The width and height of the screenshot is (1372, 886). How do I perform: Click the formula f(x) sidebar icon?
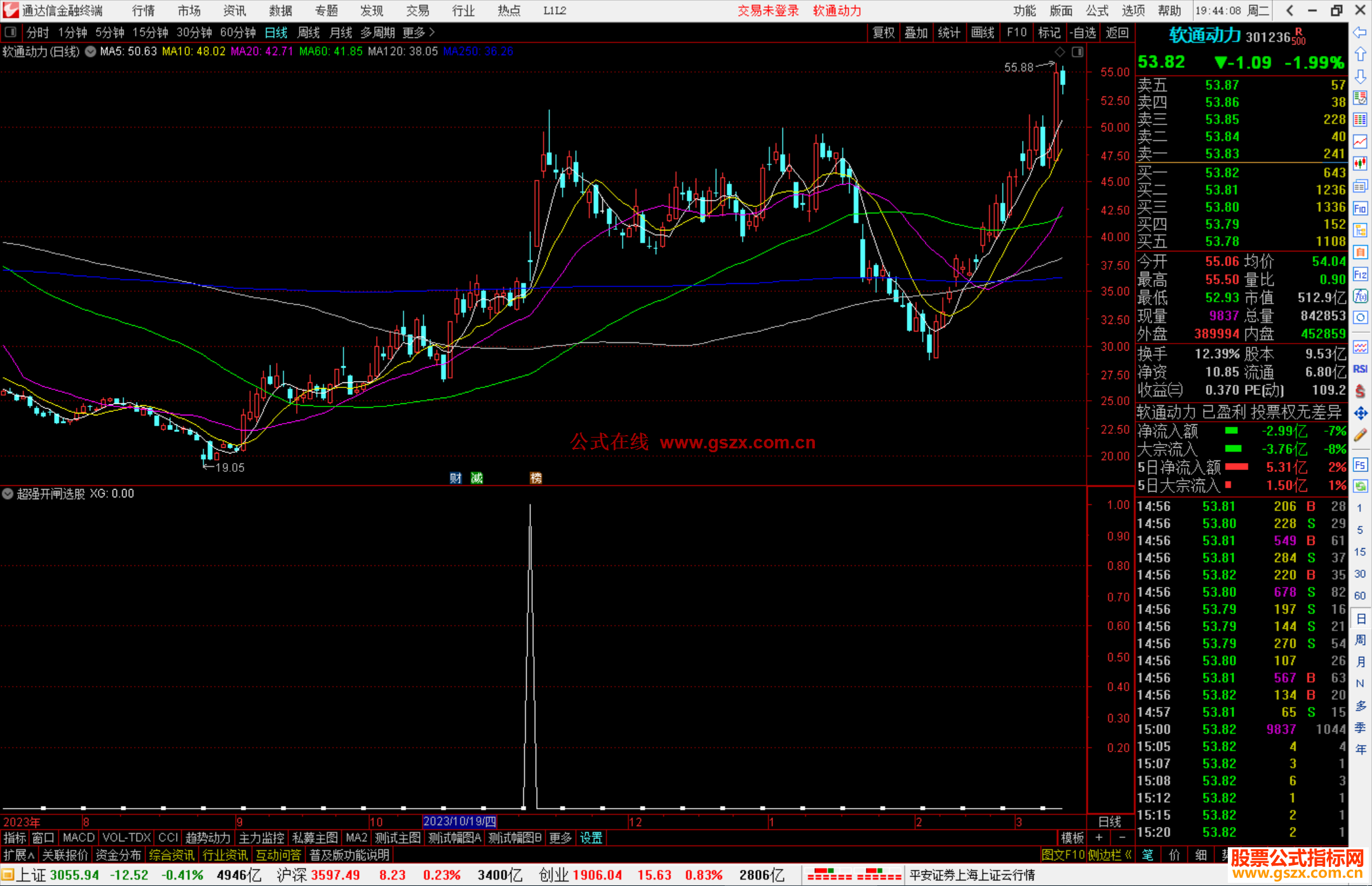coord(1360,297)
